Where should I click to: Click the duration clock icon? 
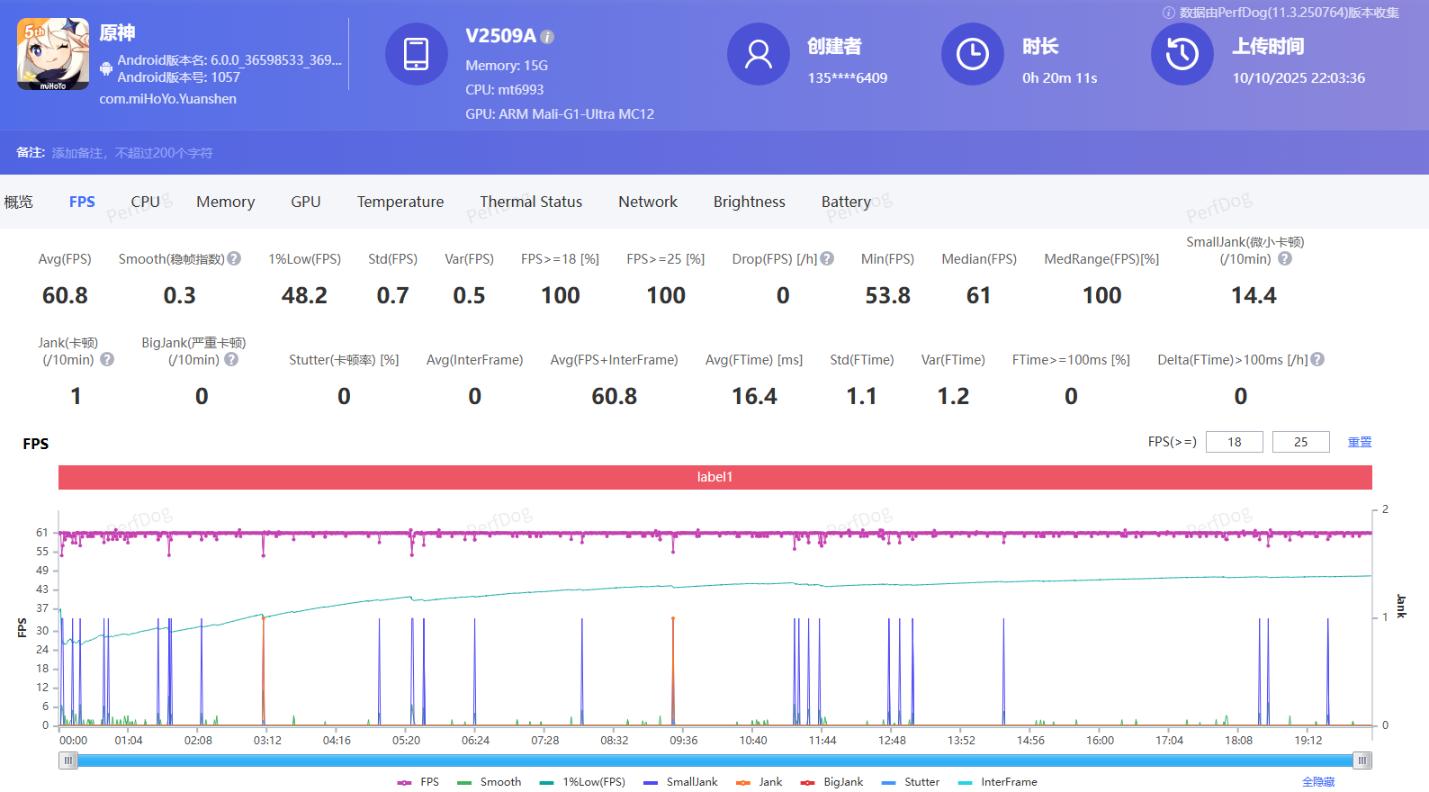tap(972, 54)
